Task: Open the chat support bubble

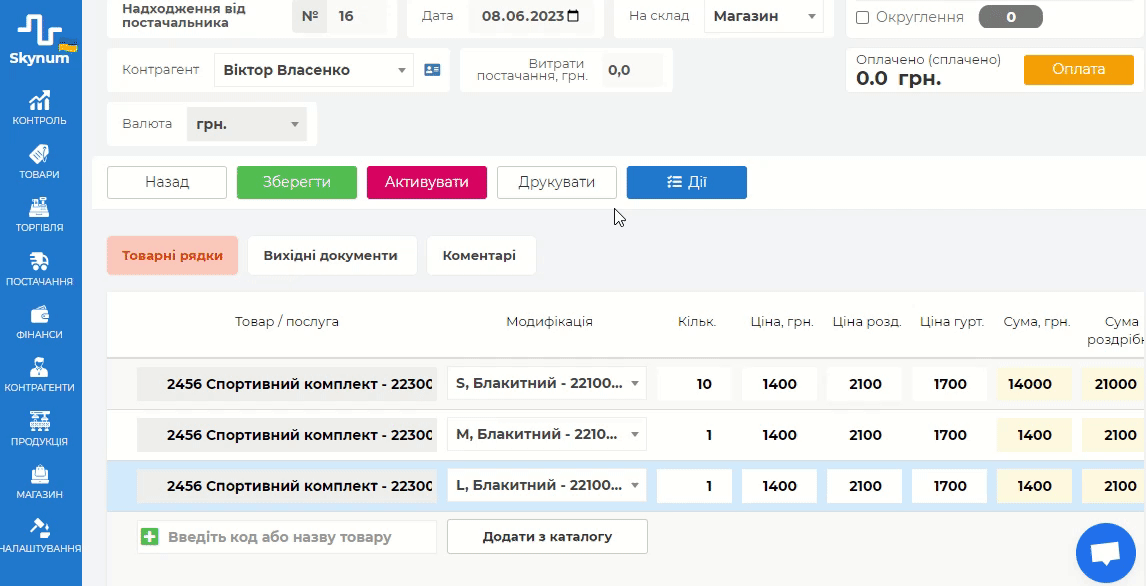Action: click(1105, 552)
